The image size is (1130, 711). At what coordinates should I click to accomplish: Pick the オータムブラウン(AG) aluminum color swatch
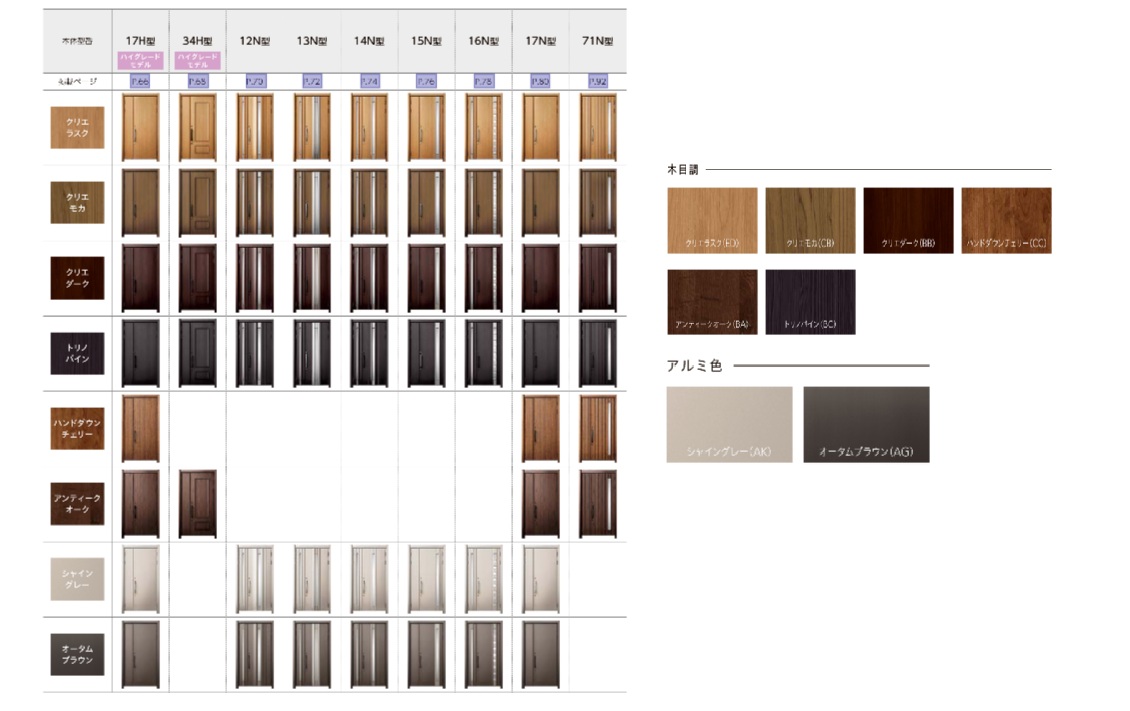pos(866,425)
